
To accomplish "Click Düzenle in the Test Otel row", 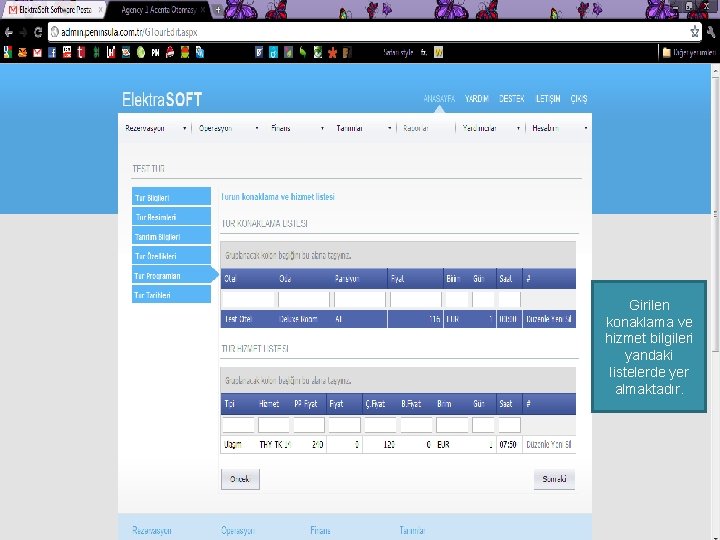I will (535, 319).
